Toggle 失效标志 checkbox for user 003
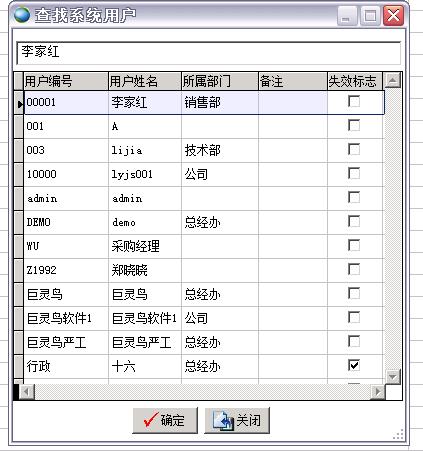423x451 pixels. [354, 149]
